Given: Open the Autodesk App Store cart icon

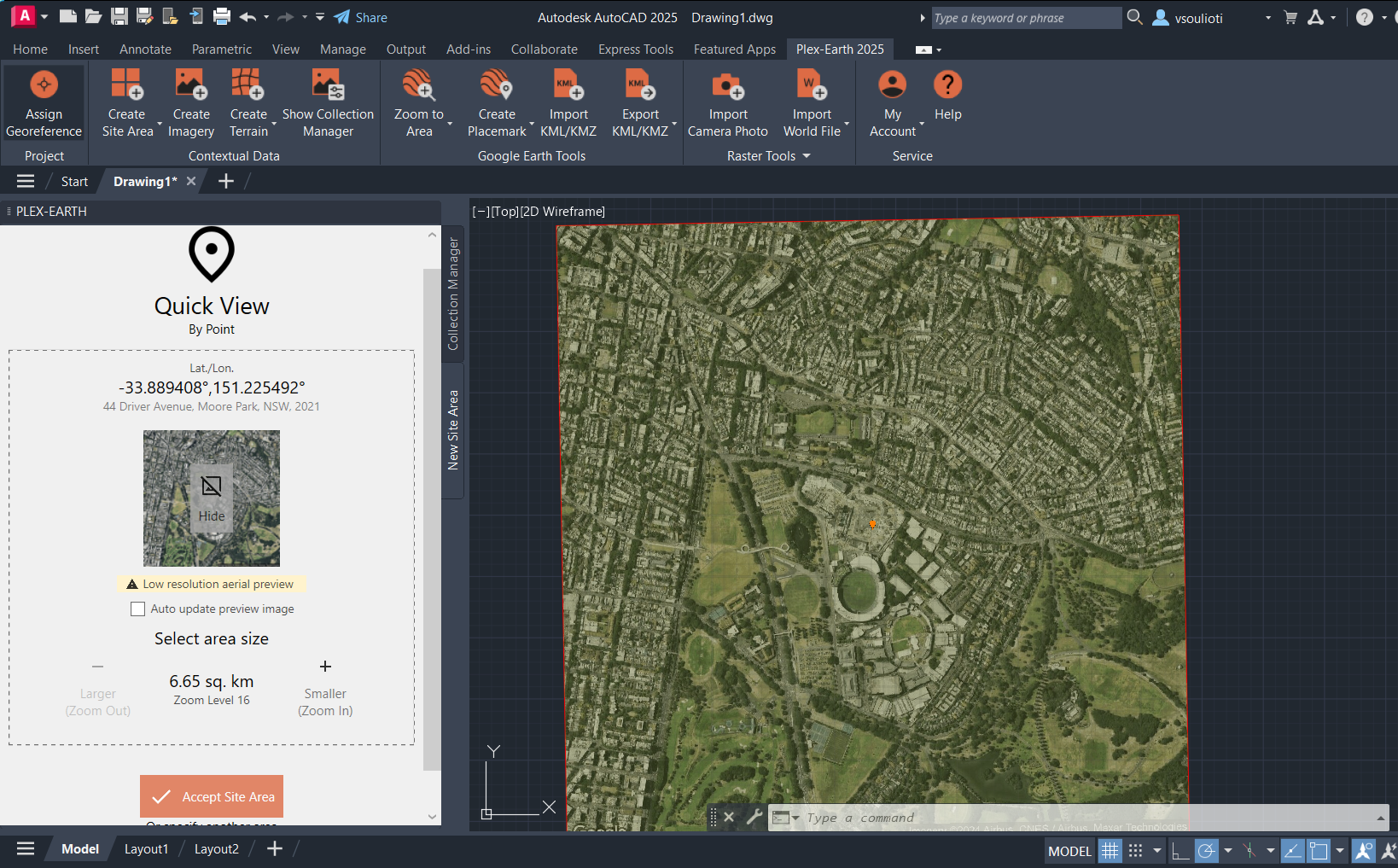Looking at the screenshot, I should coord(1290,17).
